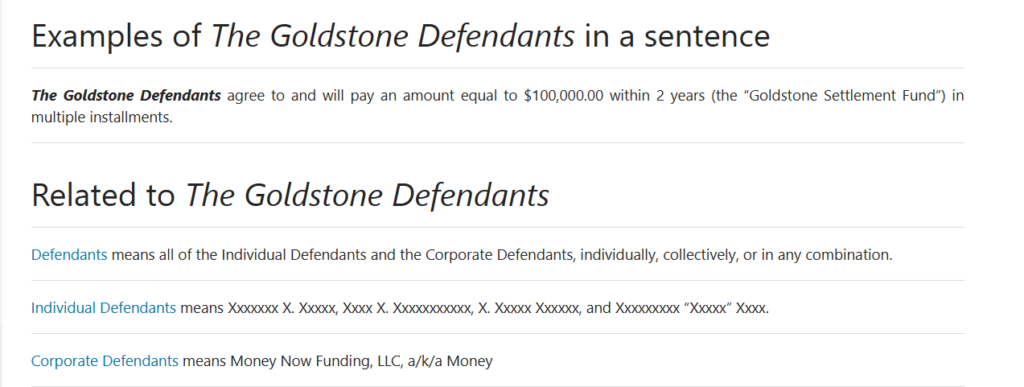
Task: Click italic 'The Goldstone Defendants' in Related heading
Action: point(367,194)
